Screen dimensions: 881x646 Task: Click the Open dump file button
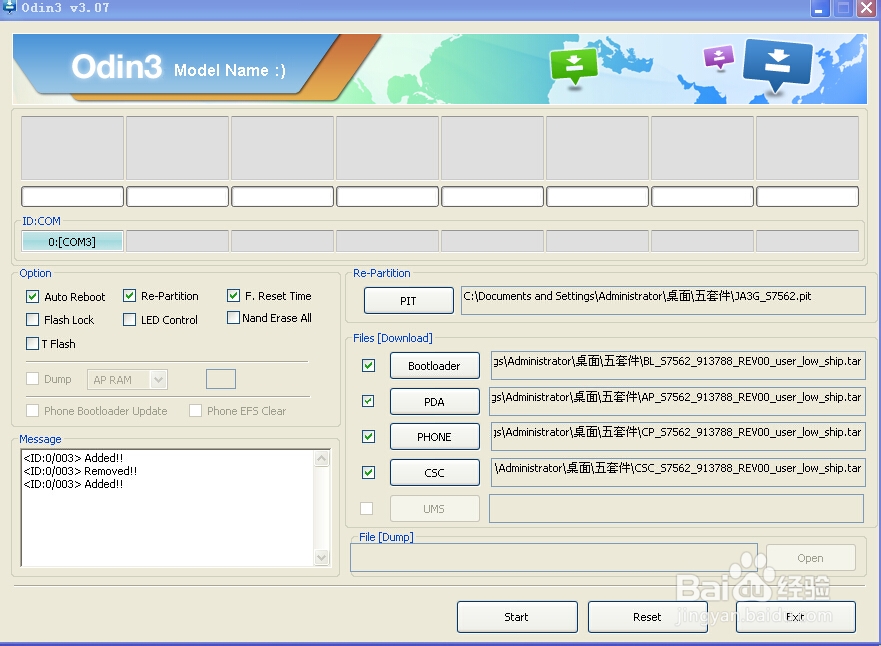click(810, 558)
